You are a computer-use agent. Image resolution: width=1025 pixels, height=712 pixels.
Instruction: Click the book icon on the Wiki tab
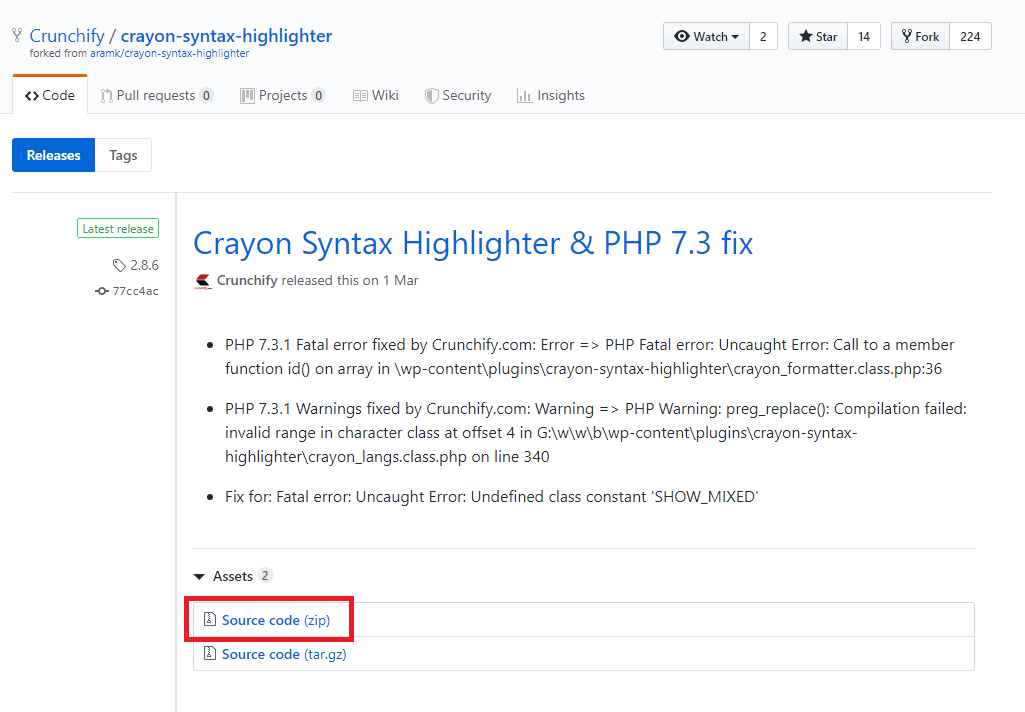point(360,96)
